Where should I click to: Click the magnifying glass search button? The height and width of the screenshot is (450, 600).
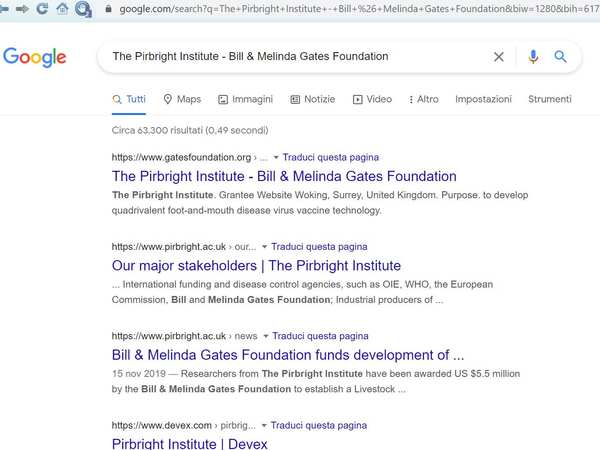tap(560, 57)
